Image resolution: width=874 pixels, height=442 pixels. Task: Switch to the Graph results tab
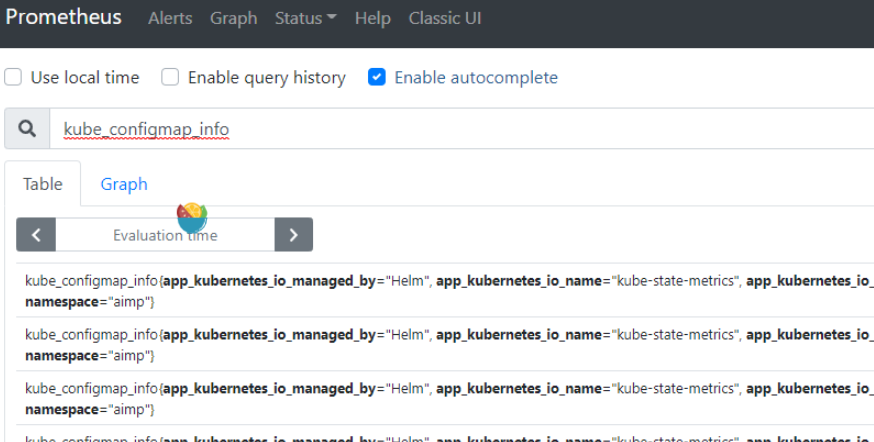tap(124, 184)
